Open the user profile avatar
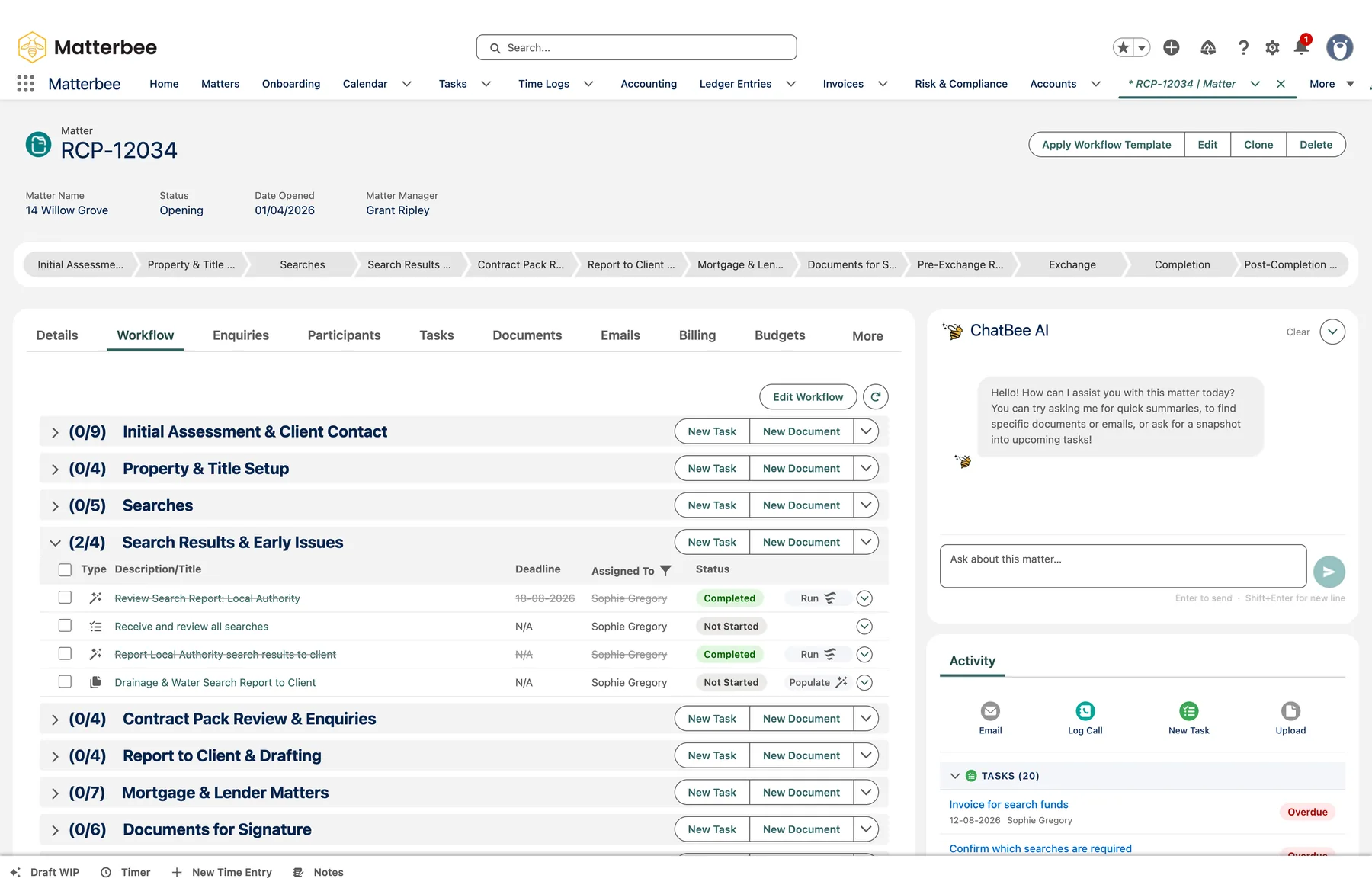The height and width of the screenshot is (888, 1372). point(1339,47)
